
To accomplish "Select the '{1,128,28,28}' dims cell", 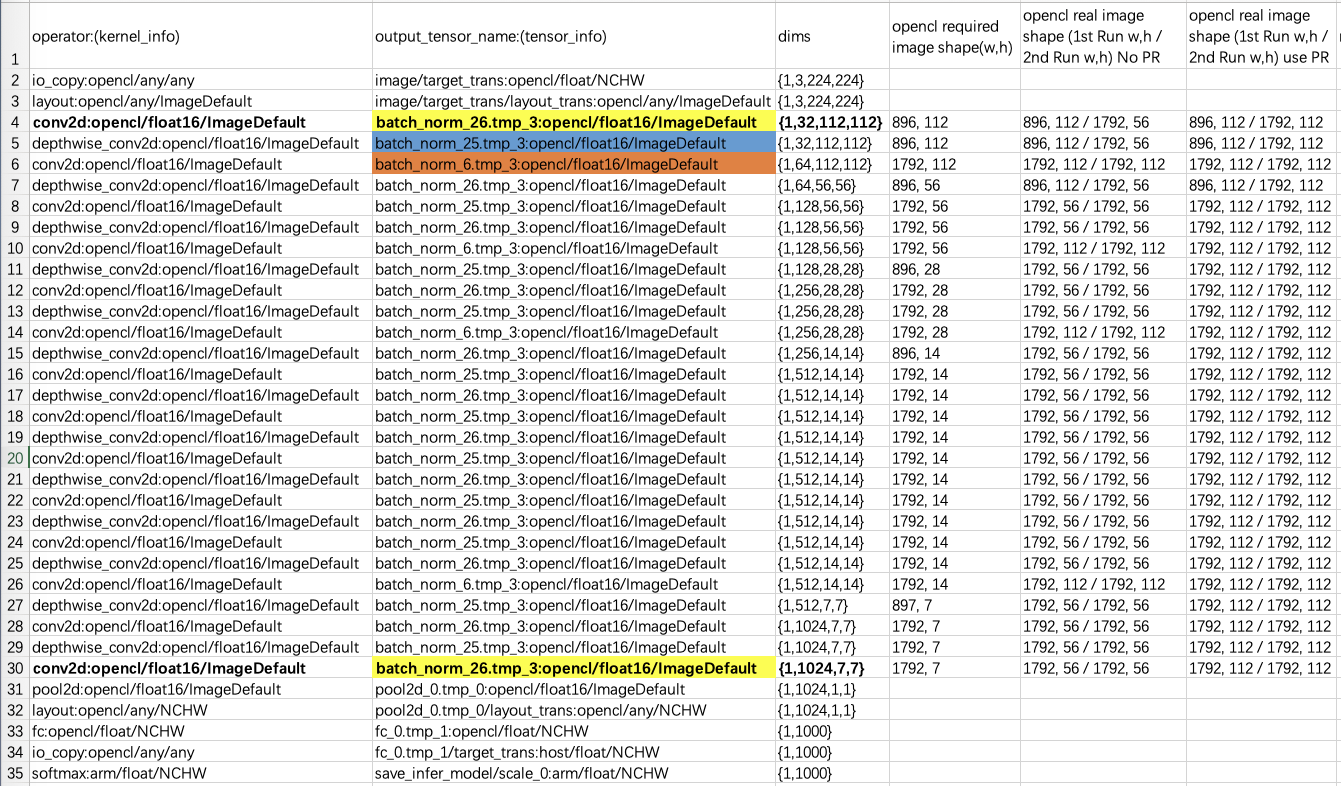I will (x=832, y=269).
